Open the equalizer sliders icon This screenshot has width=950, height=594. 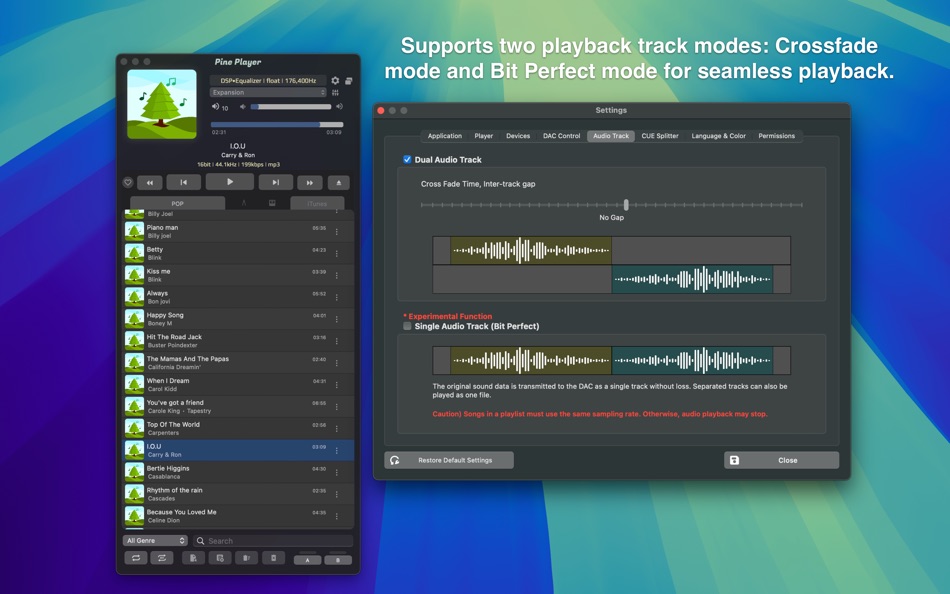point(335,93)
